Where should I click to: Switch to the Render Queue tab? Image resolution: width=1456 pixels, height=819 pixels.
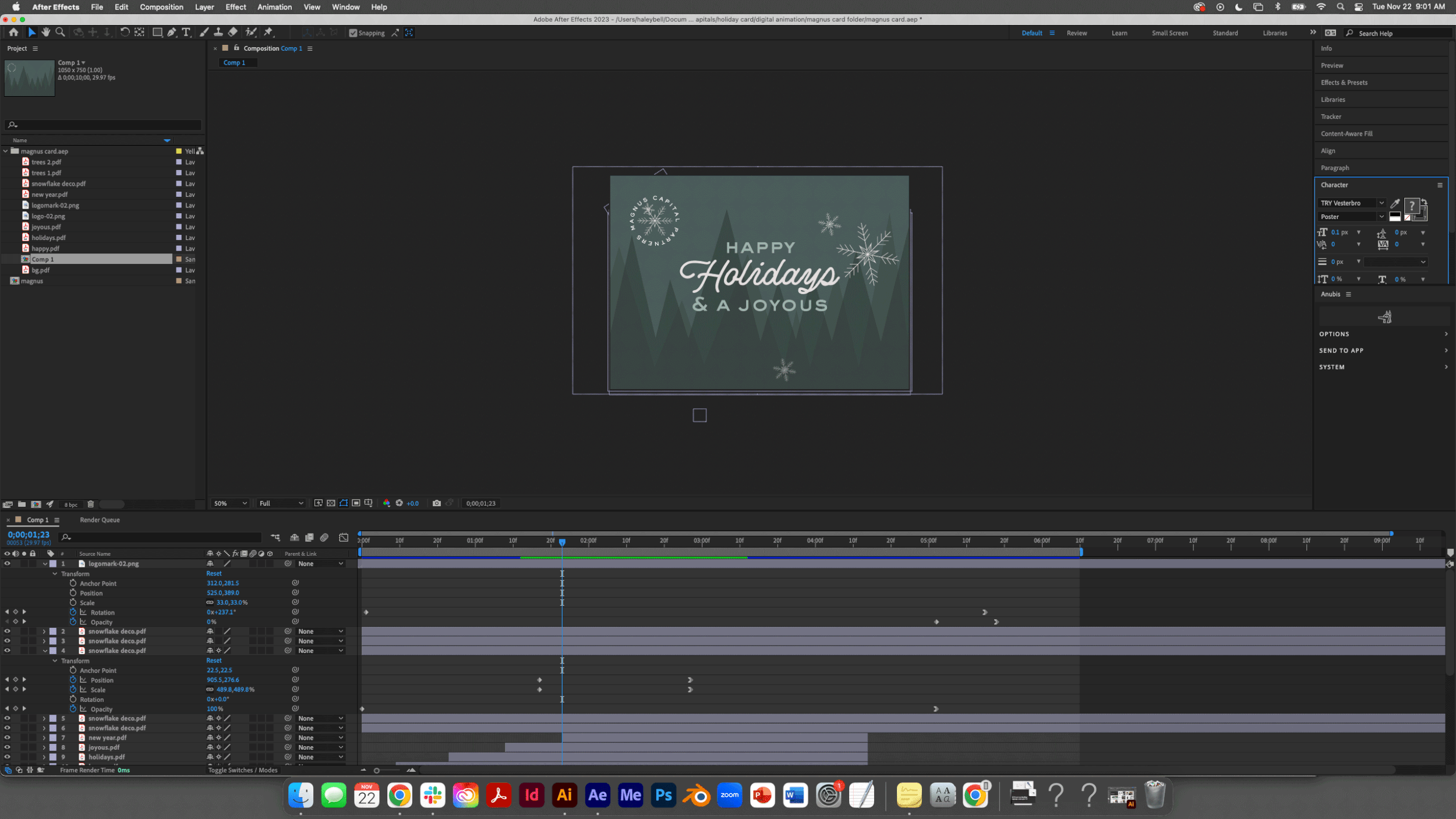(x=100, y=520)
